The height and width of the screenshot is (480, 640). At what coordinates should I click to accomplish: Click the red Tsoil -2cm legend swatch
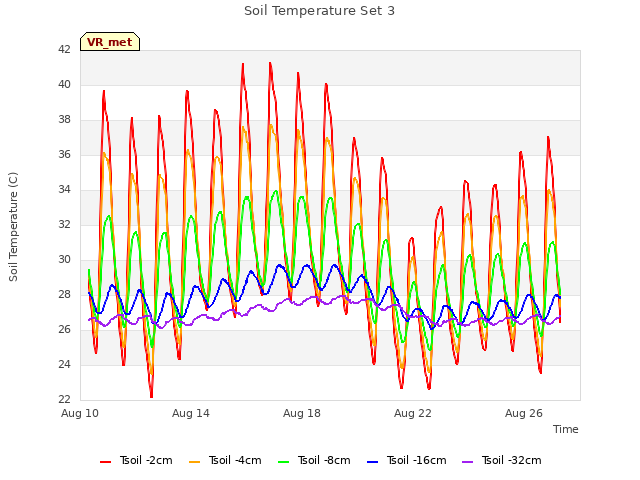[106, 462]
